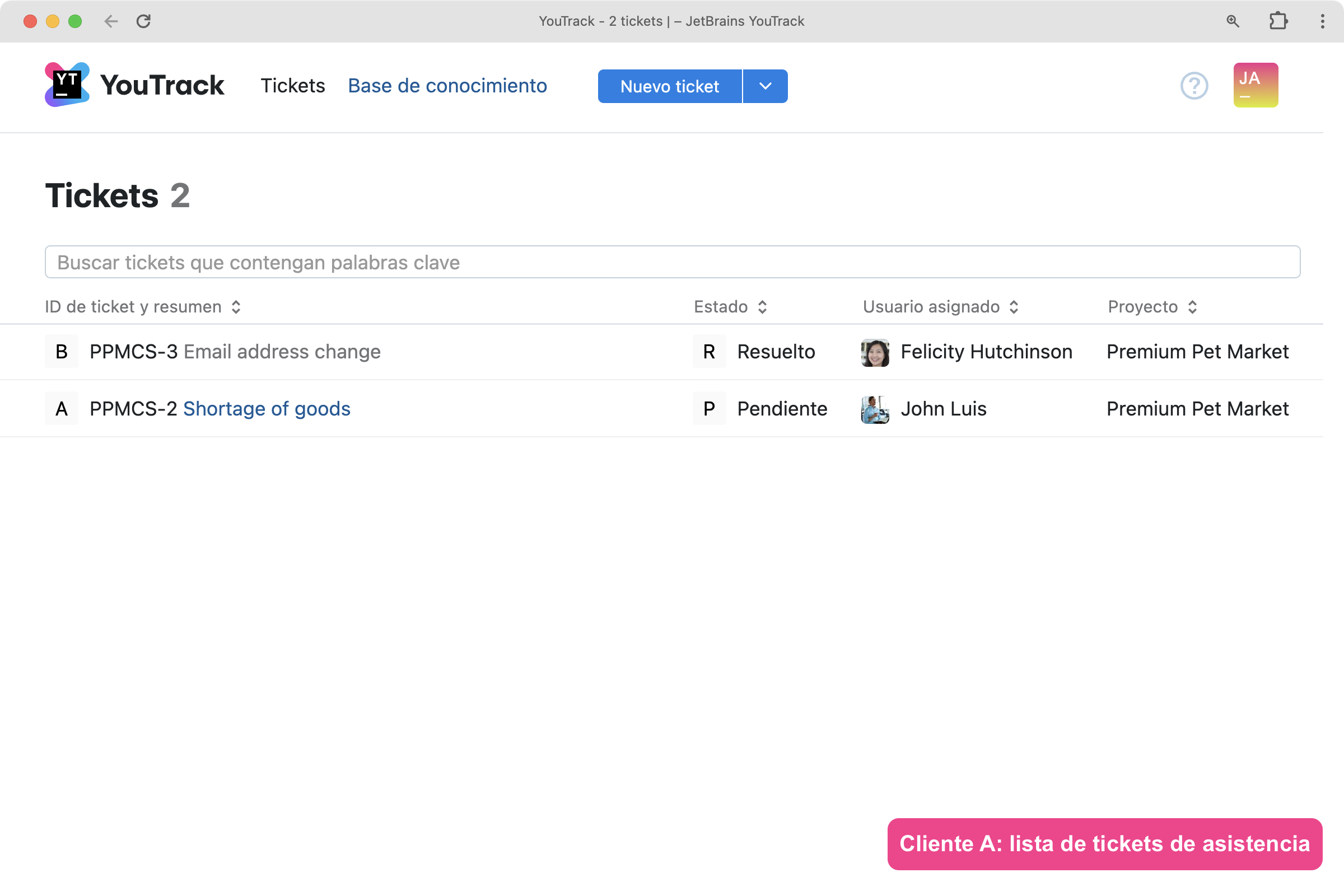Click the Nuevo ticket button
The width and height of the screenshot is (1344, 896).
pos(669,86)
